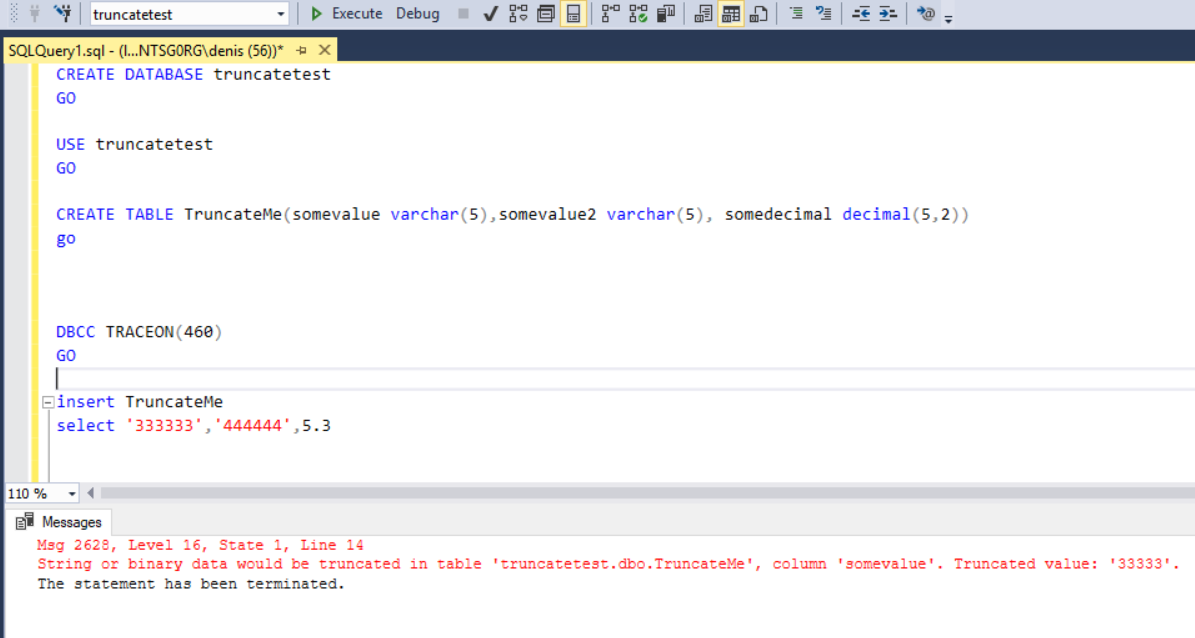Click the Execute button
Screen dimensions: 1195x638
[348, 13]
